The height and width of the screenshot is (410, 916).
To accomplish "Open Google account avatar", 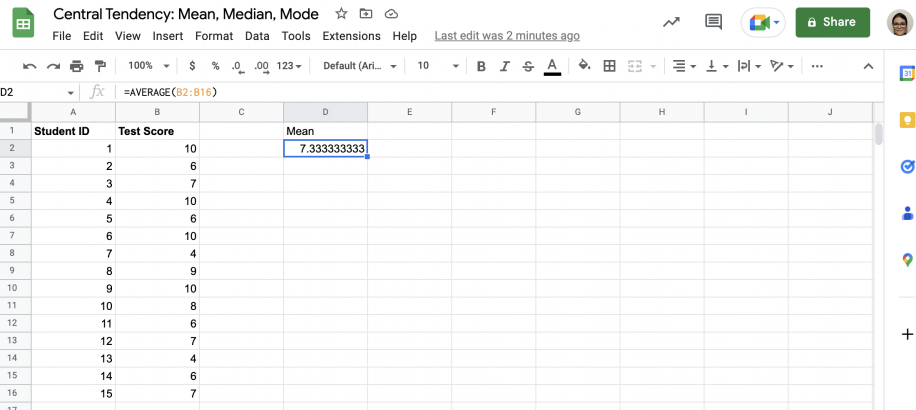I will tap(900, 23).
